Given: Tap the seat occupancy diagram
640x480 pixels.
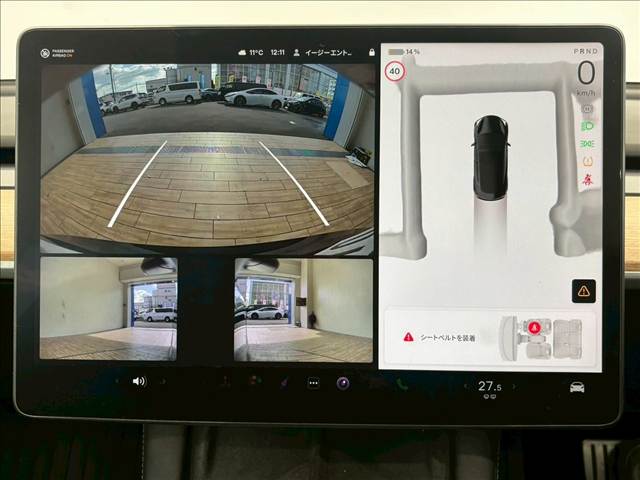Looking at the screenshot, I should coord(541,338).
